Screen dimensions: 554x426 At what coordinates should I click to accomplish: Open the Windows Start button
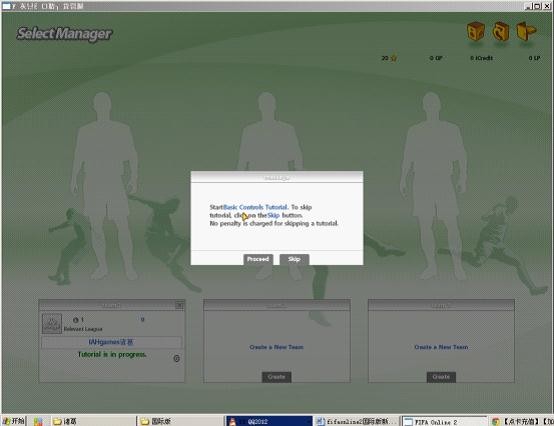pyautogui.click(x=13, y=421)
